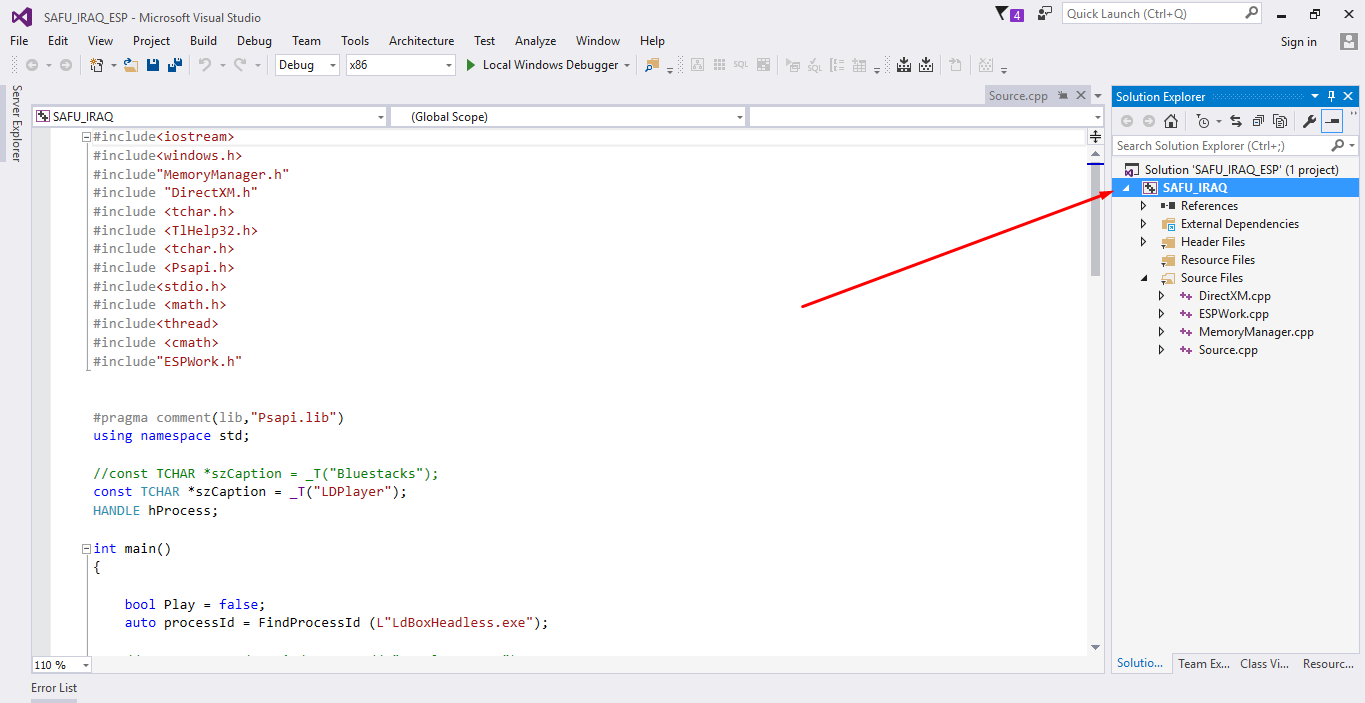1365x703 pixels.
Task: Open the SAFU_IRAQ project scope combo box
Action: (209, 117)
